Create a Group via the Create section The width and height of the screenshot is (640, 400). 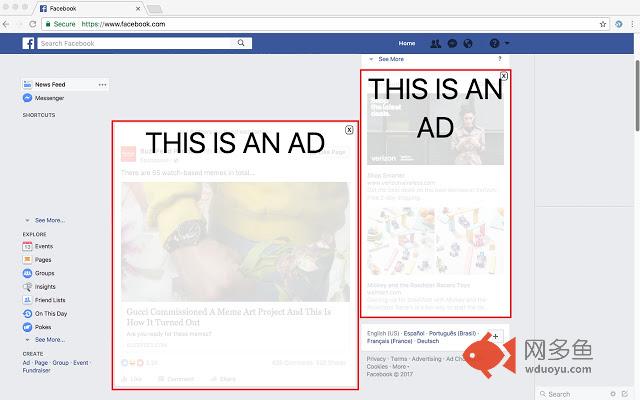click(x=60, y=362)
